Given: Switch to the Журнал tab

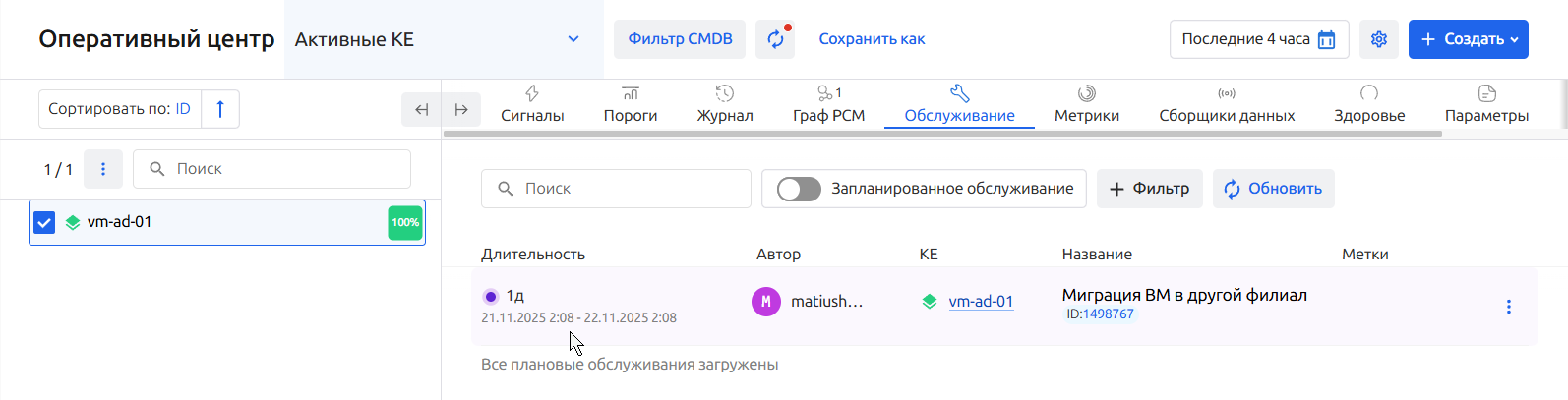Looking at the screenshot, I should coord(725,105).
